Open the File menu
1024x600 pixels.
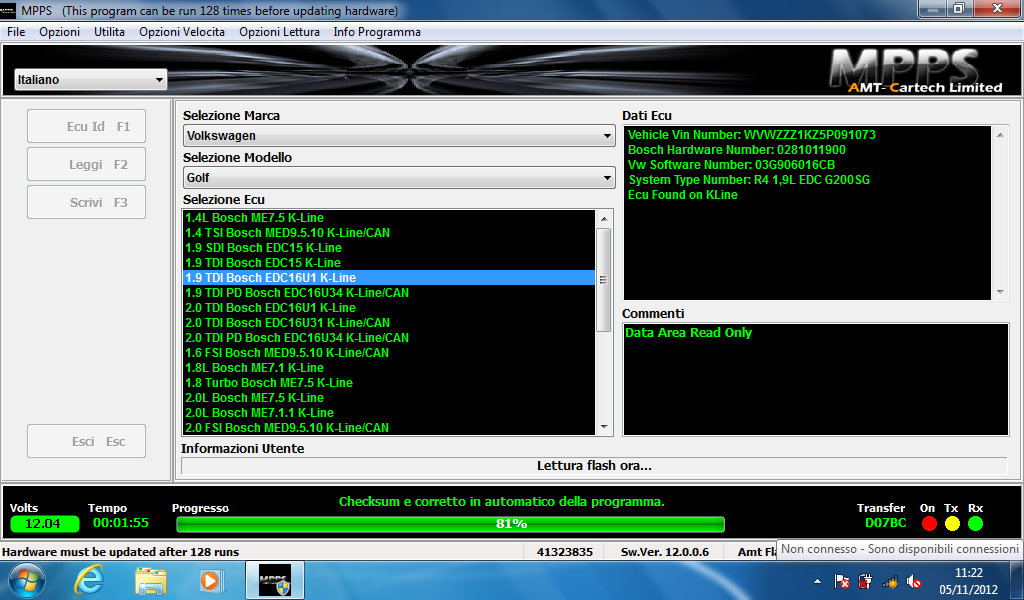point(16,32)
